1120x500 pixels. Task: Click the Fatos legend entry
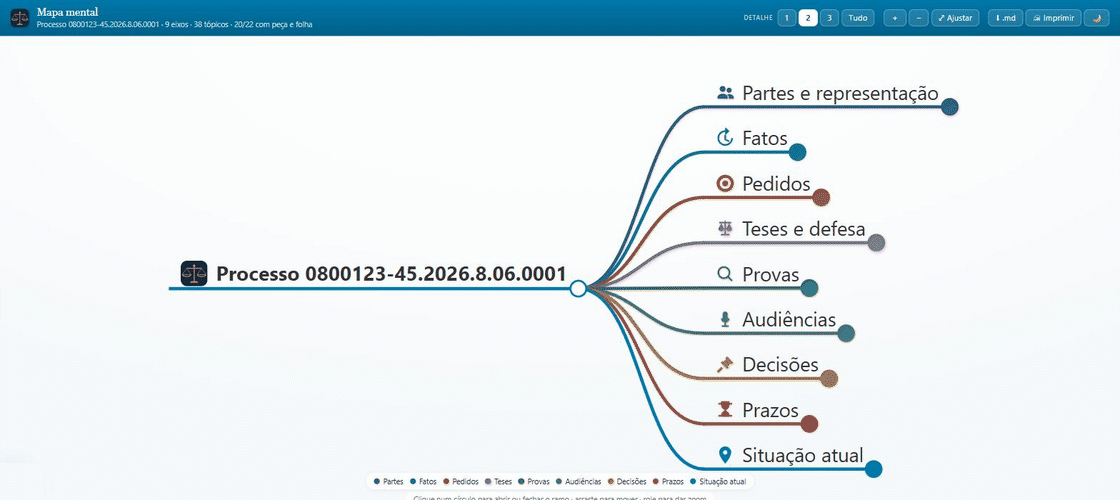(424, 482)
